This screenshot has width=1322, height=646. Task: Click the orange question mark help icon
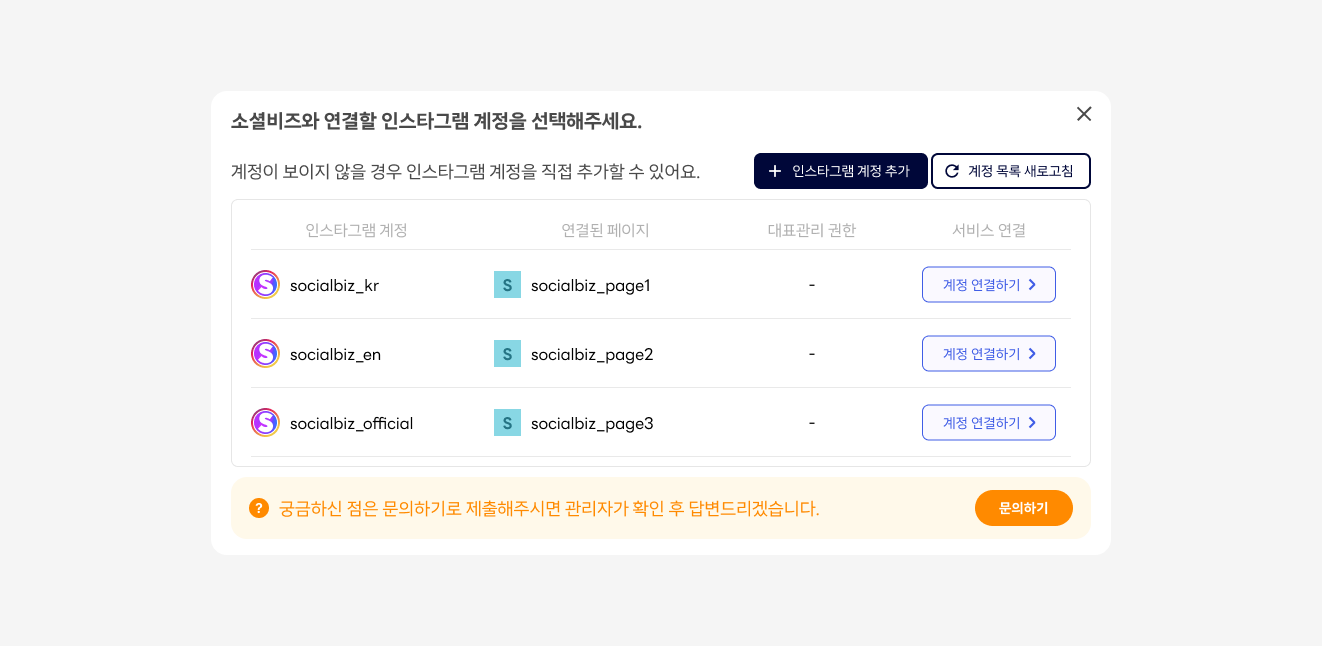pos(259,508)
